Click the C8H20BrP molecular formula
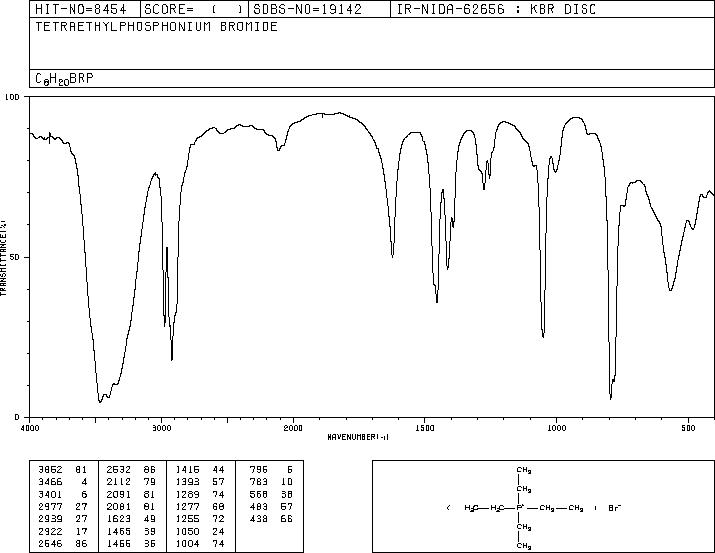715x553 pixels. [x=64, y=79]
